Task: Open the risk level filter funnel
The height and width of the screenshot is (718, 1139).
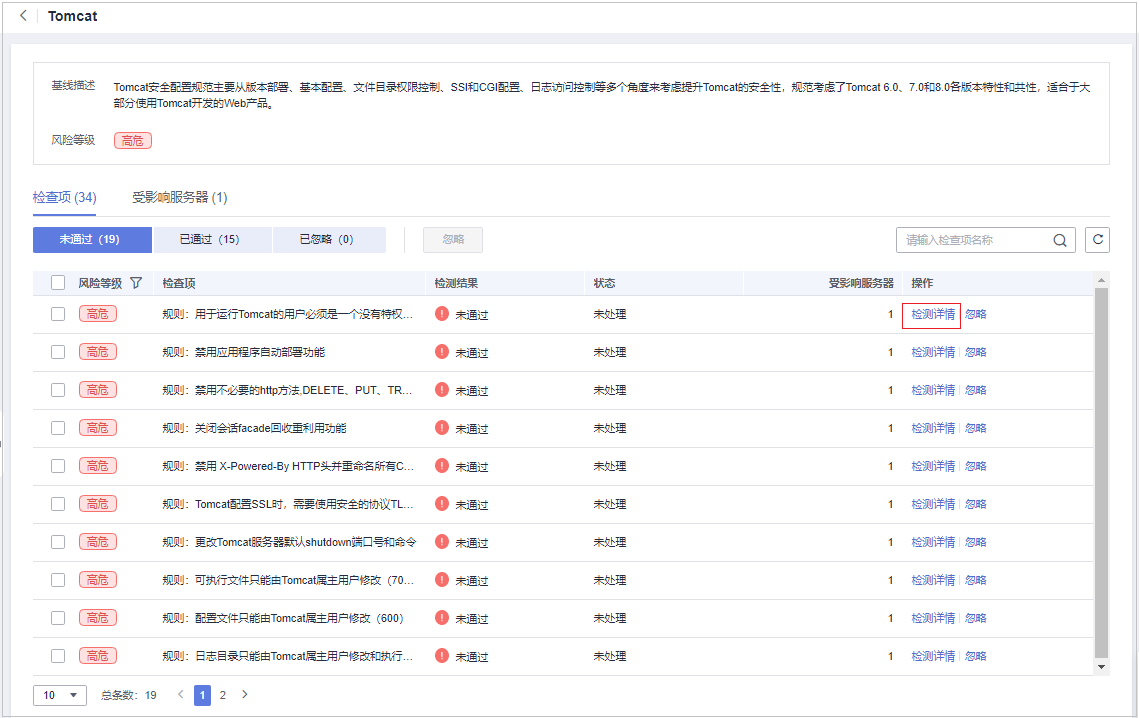Action: pyautogui.click(x=136, y=283)
